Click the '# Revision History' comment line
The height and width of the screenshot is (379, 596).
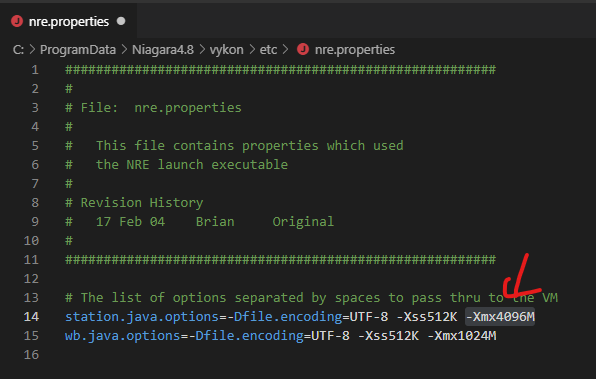pos(134,203)
